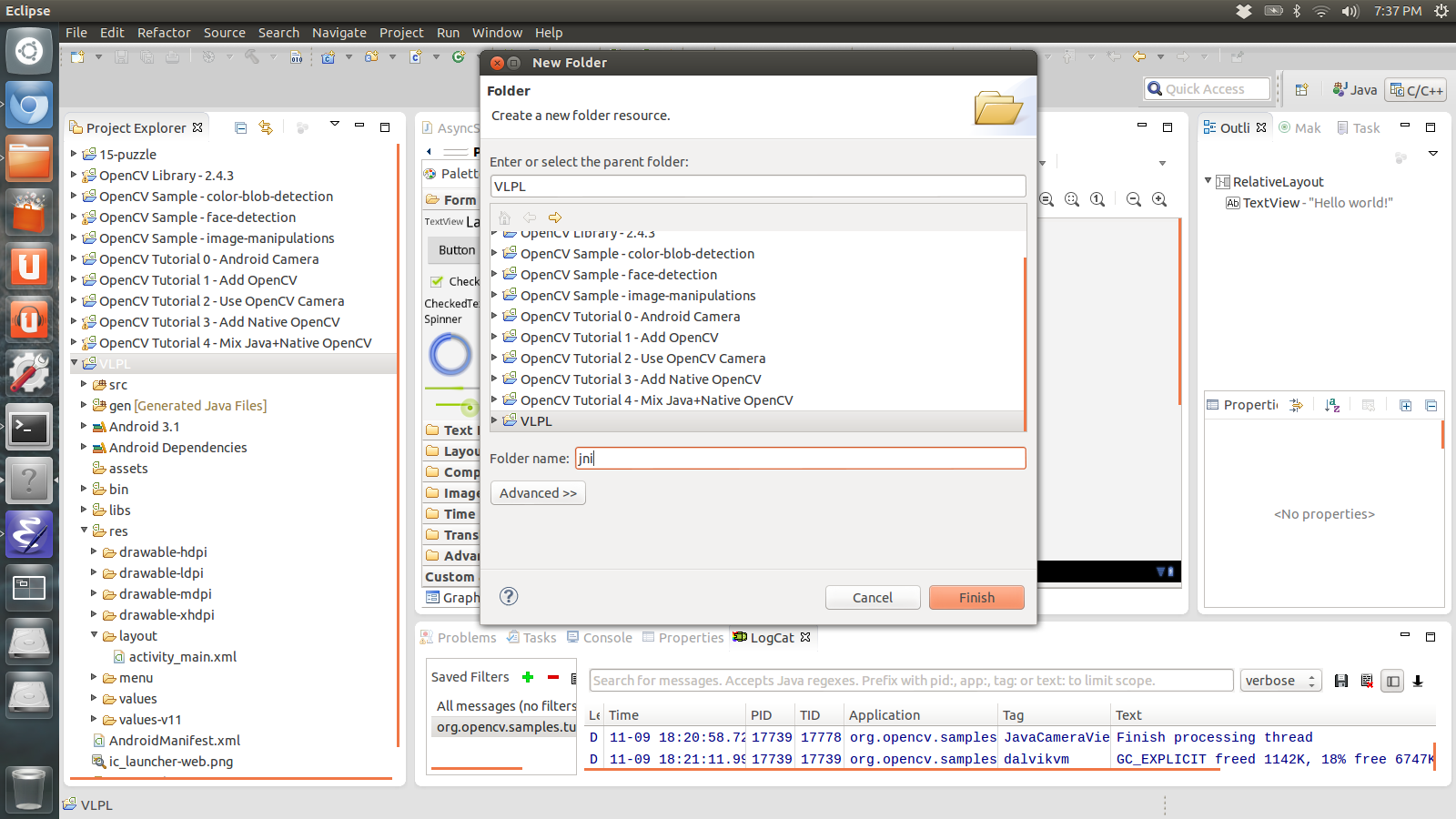Click the back arrow in folder tree toolbar

(x=530, y=217)
